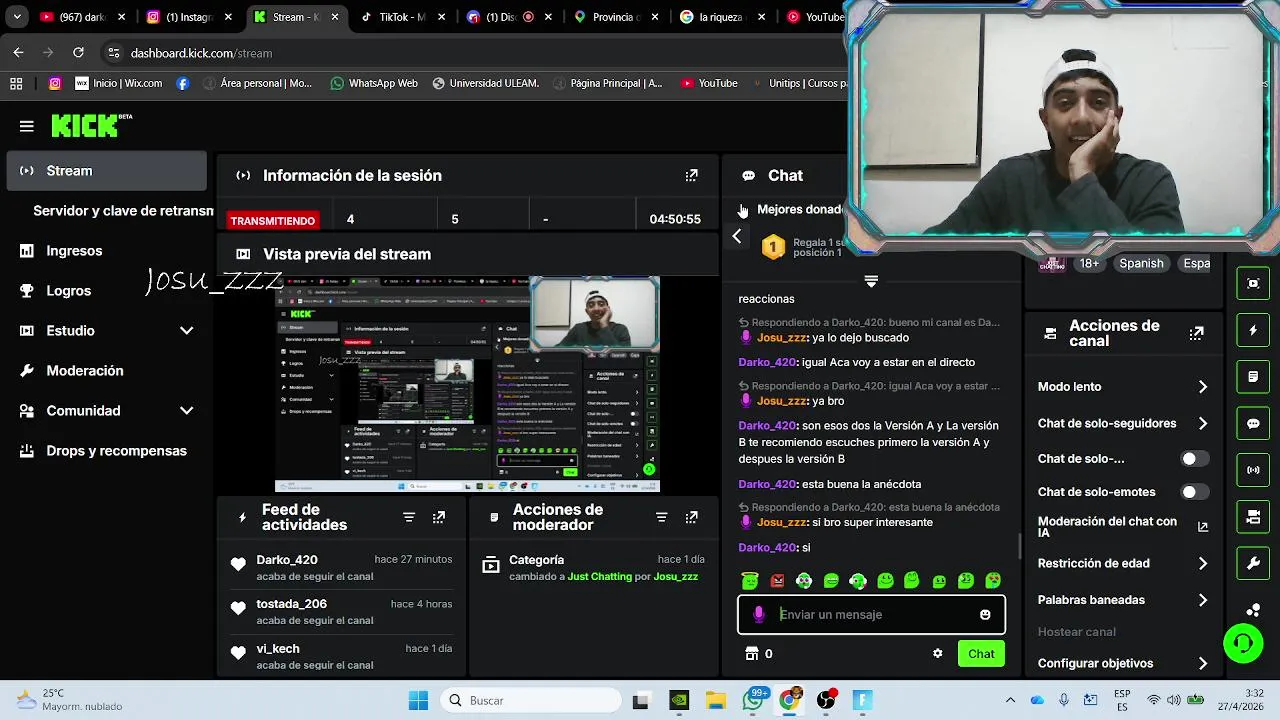The width and height of the screenshot is (1280, 720).
Task: Open Palabras baneadas settings
Action: click(x=1122, y=600)
